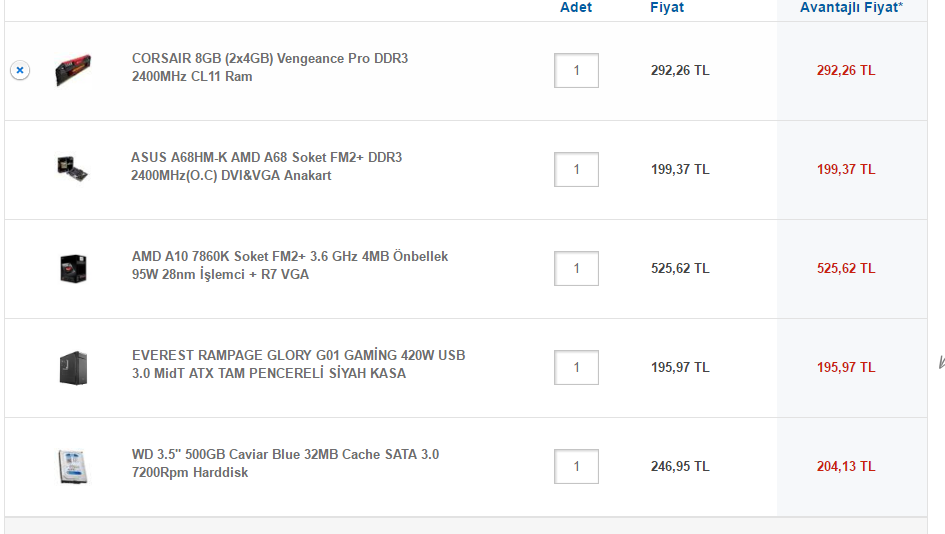This screenshot has height=534, width=945.
Task: Click the WD Caviar Blue harddisk image
Action: (73, 466)
